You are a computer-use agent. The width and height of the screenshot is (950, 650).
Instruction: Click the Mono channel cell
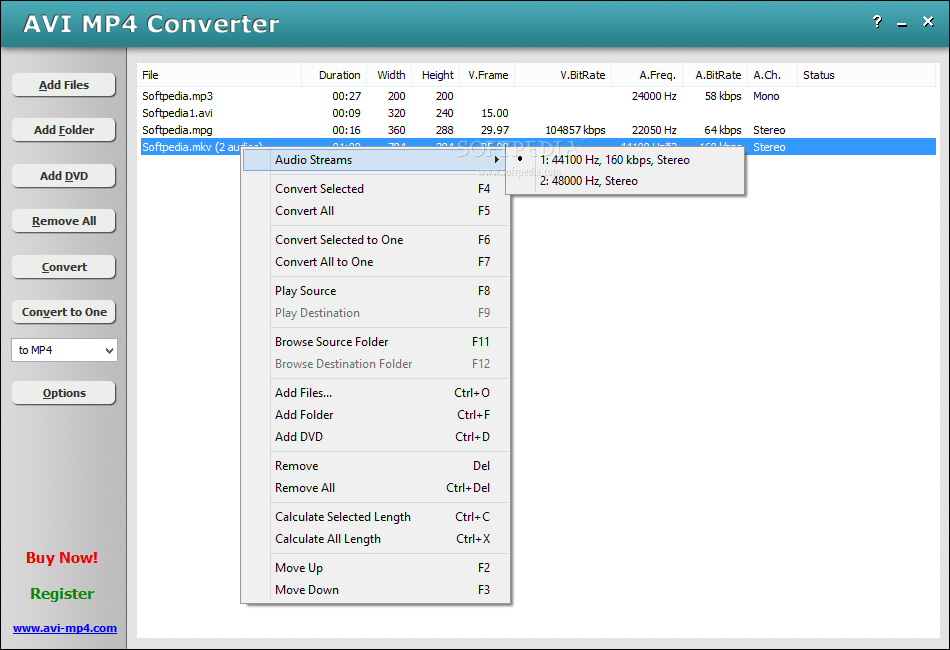pyautogui.click(x=766, y=96)
